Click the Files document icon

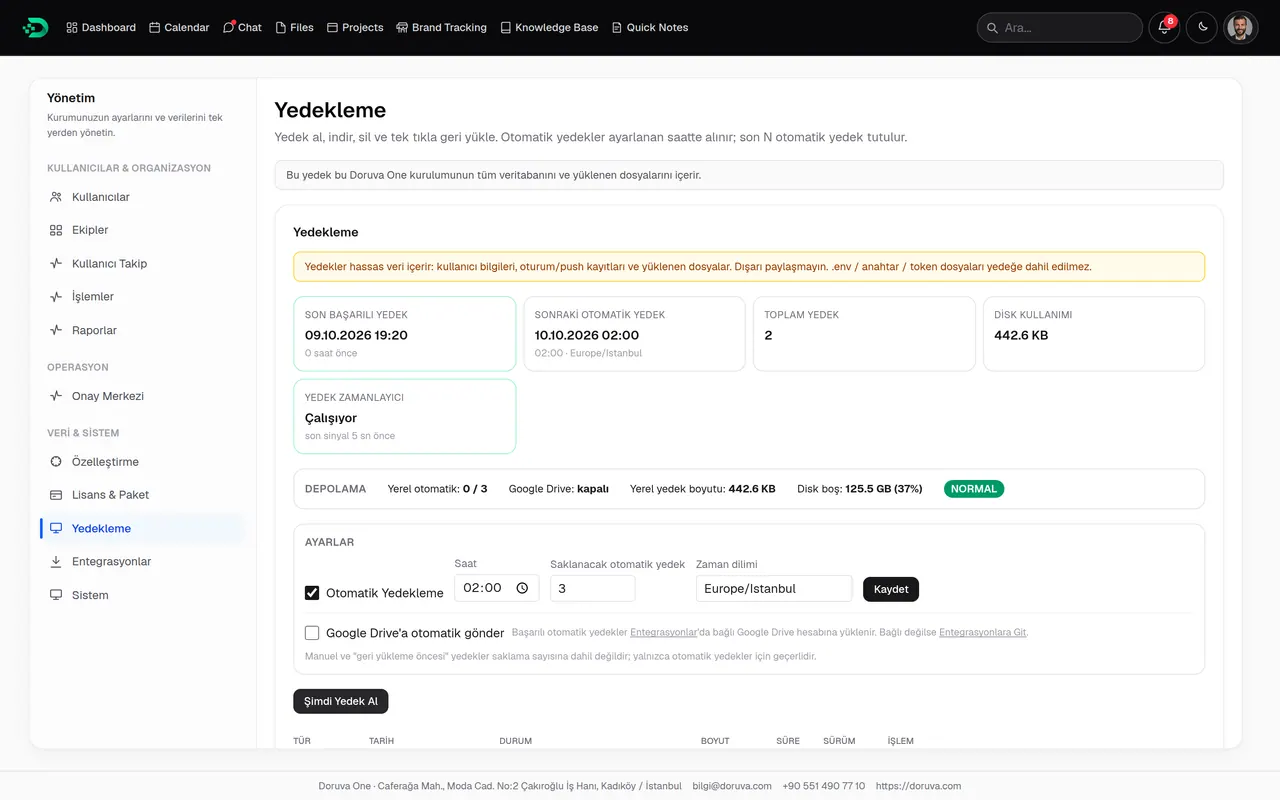(x=281, y=28)
